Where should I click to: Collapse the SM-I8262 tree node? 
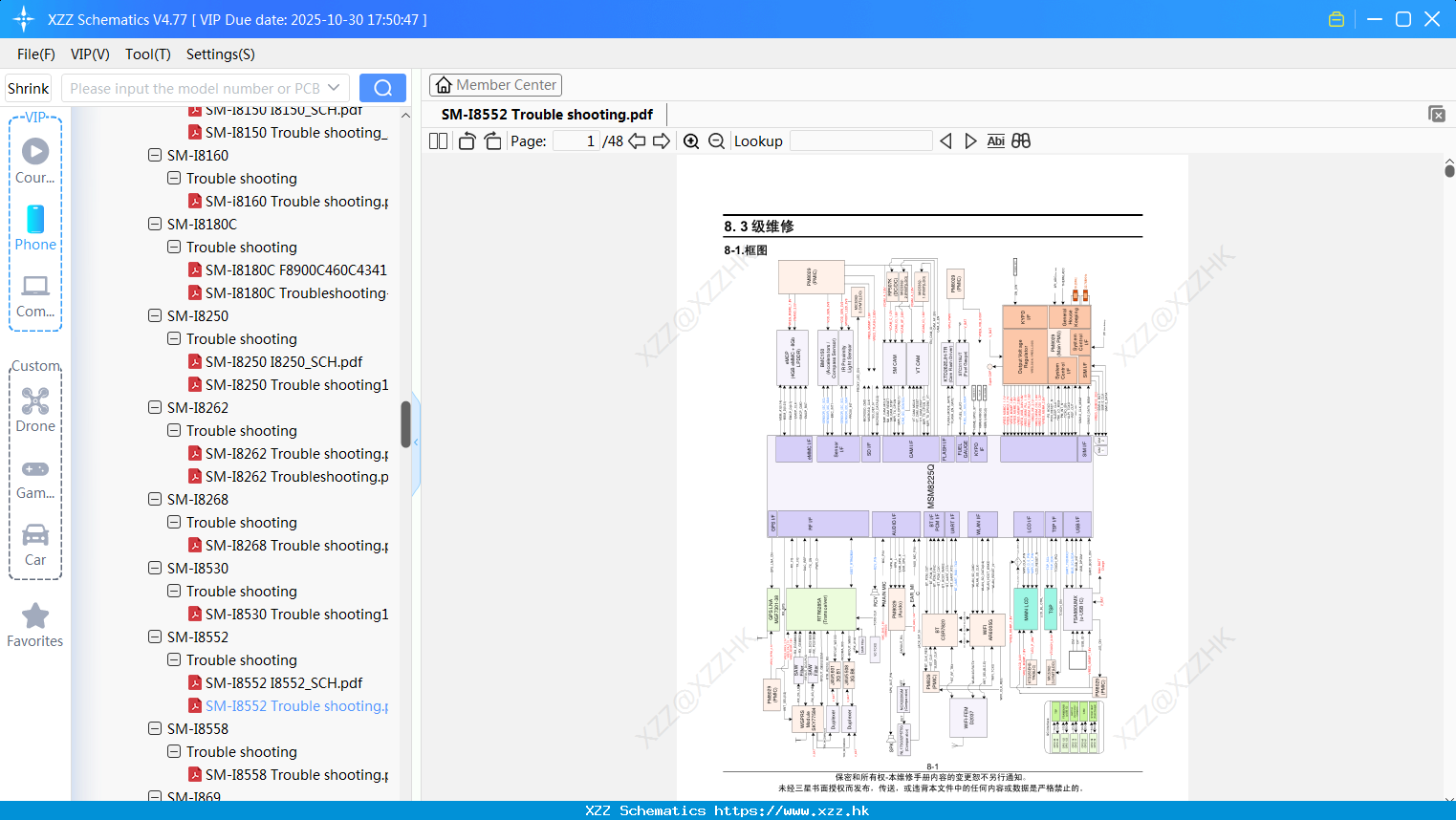155,407
